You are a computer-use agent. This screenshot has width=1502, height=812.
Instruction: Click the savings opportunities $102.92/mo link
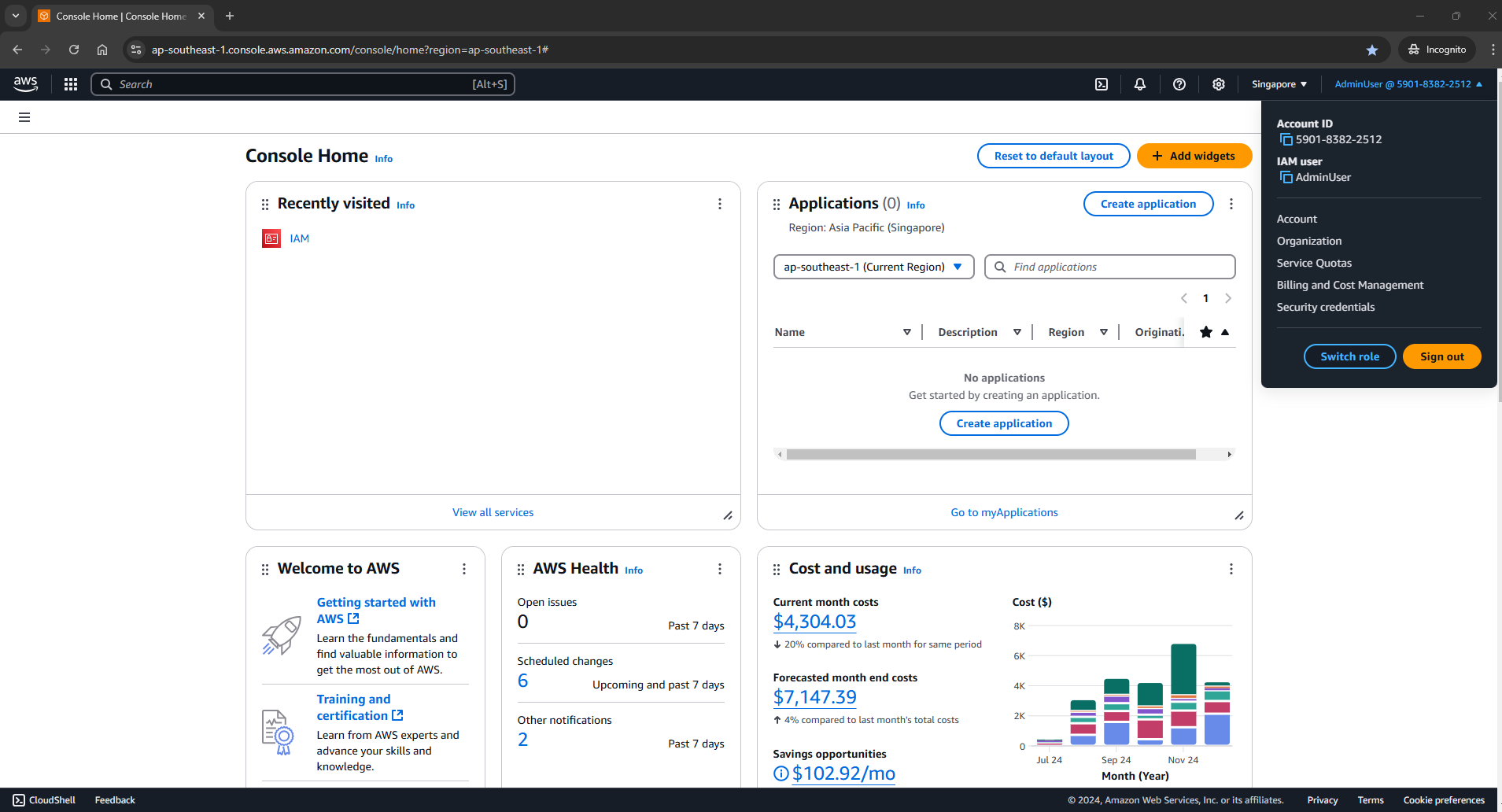843,773
